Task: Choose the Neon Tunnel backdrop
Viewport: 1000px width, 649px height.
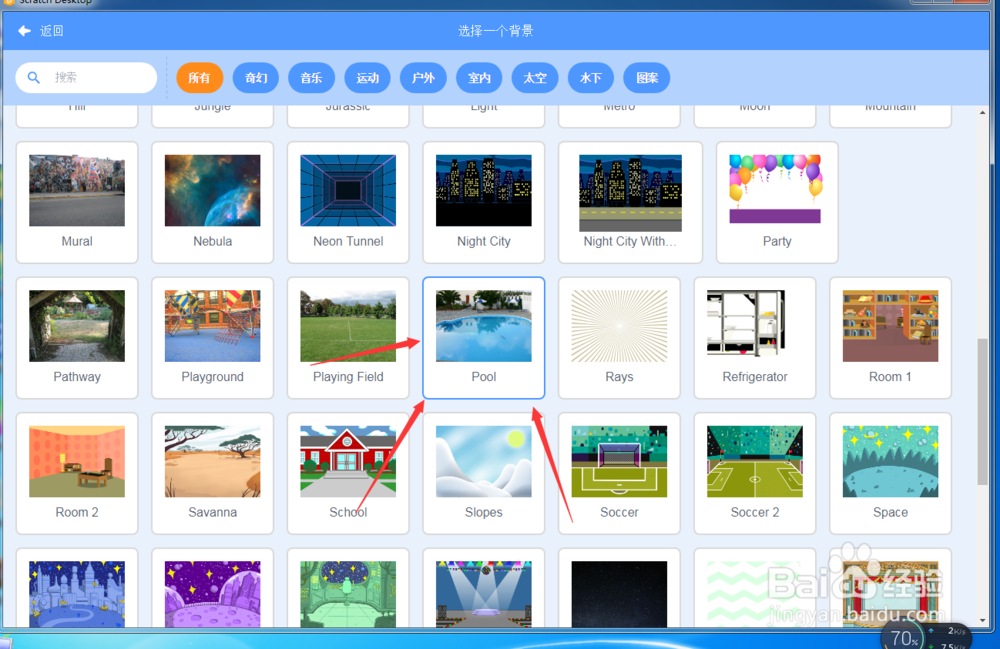Action: pyautogui.click(x=348, y=202)
